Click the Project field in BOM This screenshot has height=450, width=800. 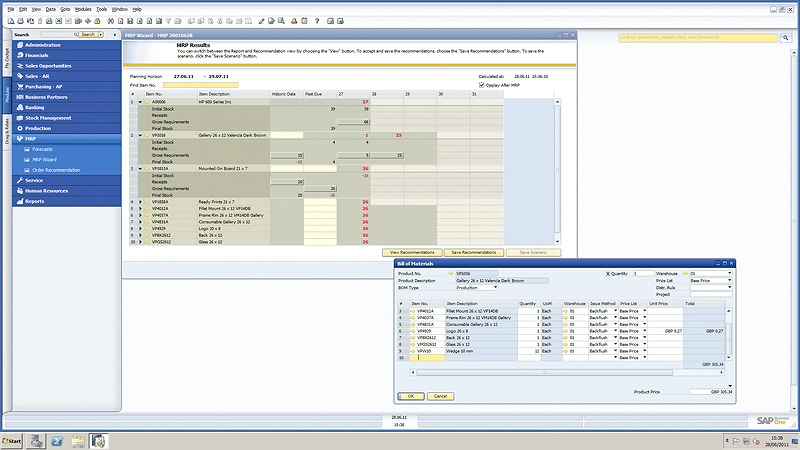click(x=711, y=294)
